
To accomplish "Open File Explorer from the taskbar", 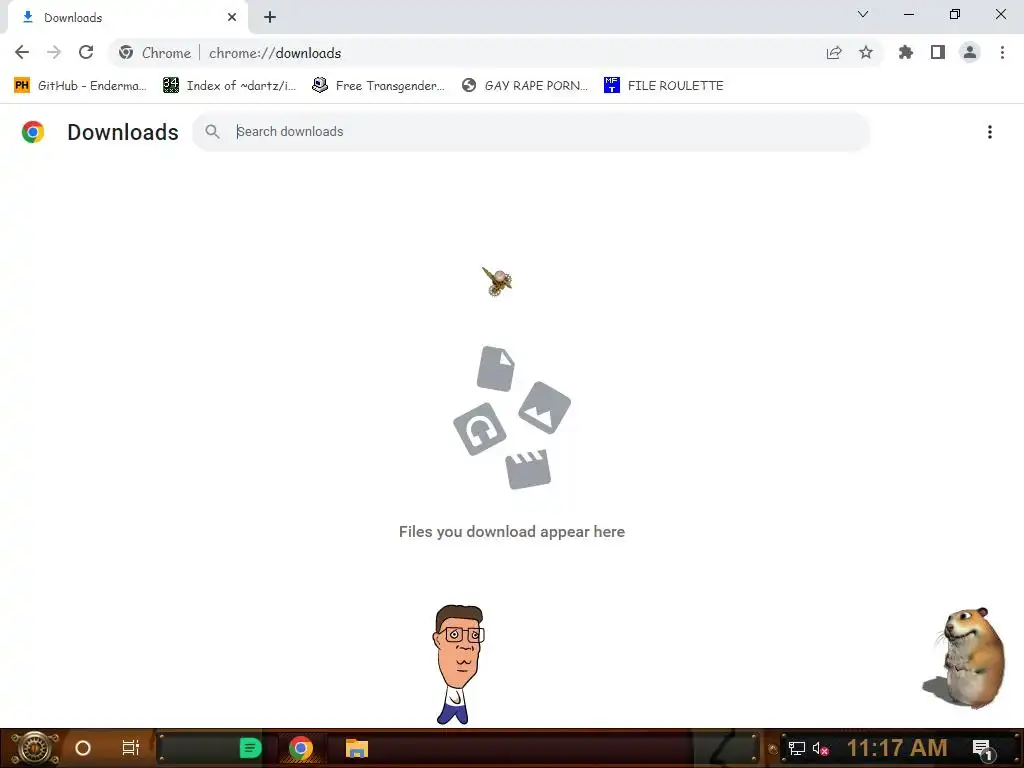I will click(357, 748).
